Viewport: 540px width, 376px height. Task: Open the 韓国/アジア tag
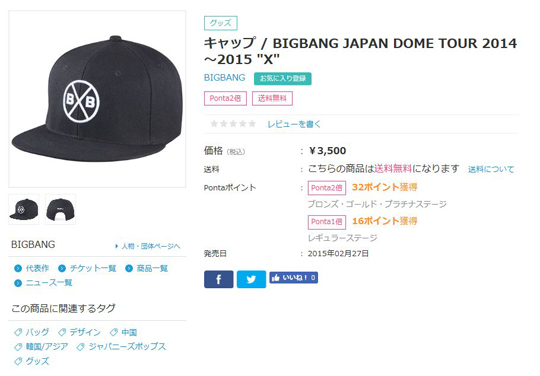tap(41, 346)
